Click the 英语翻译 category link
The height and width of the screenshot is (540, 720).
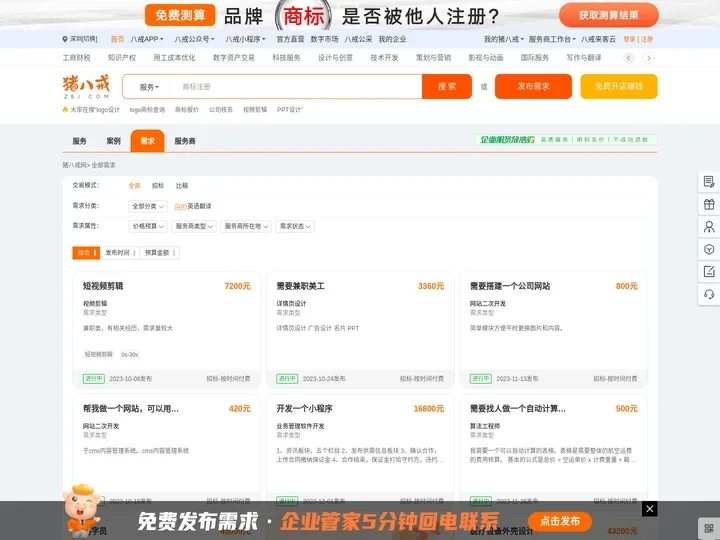pyautogui.click(x=199, y=207)
